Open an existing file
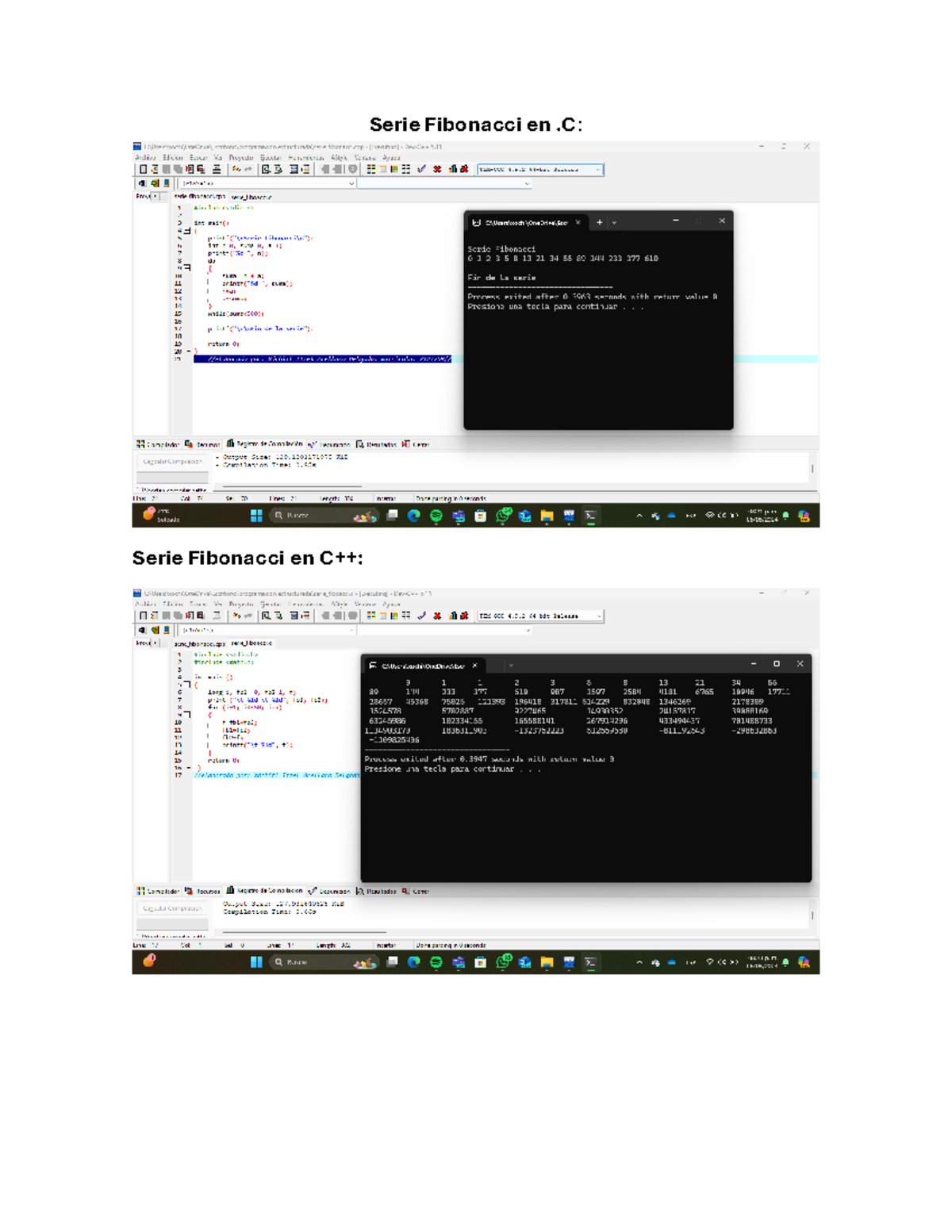952x1232 pixels. (x=155, y=169)
